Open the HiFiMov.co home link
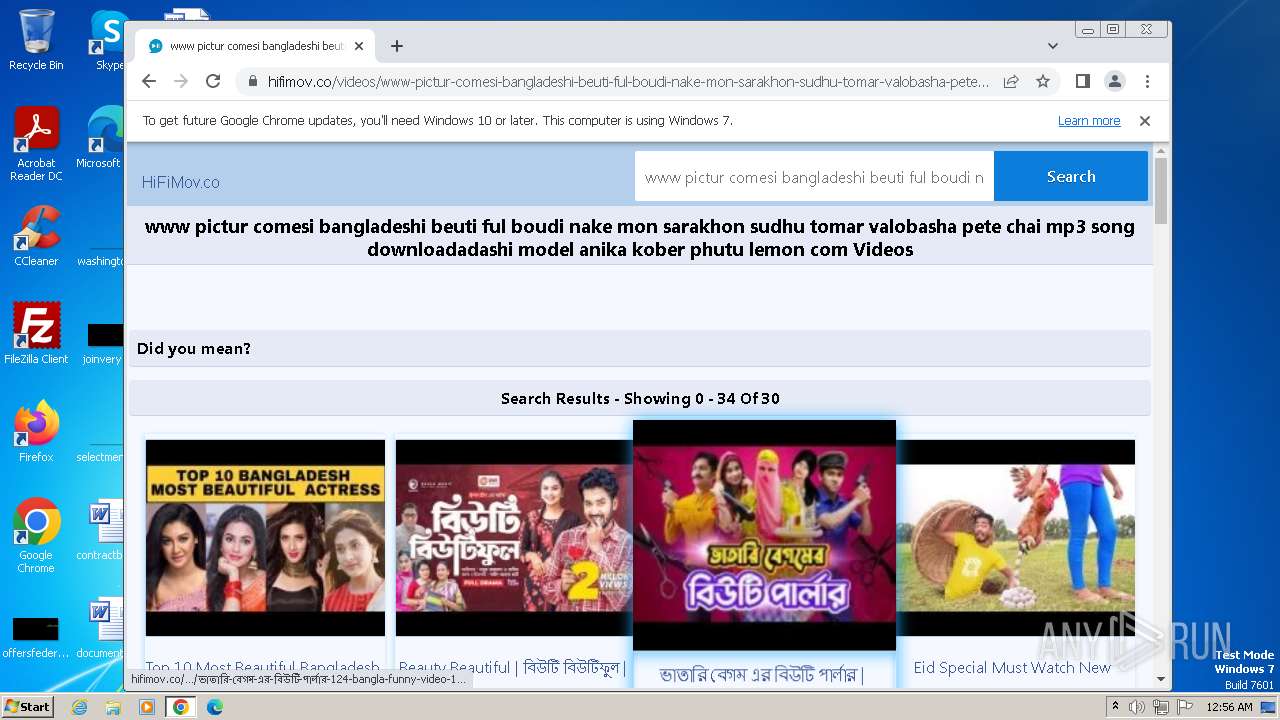 [180, 182]
